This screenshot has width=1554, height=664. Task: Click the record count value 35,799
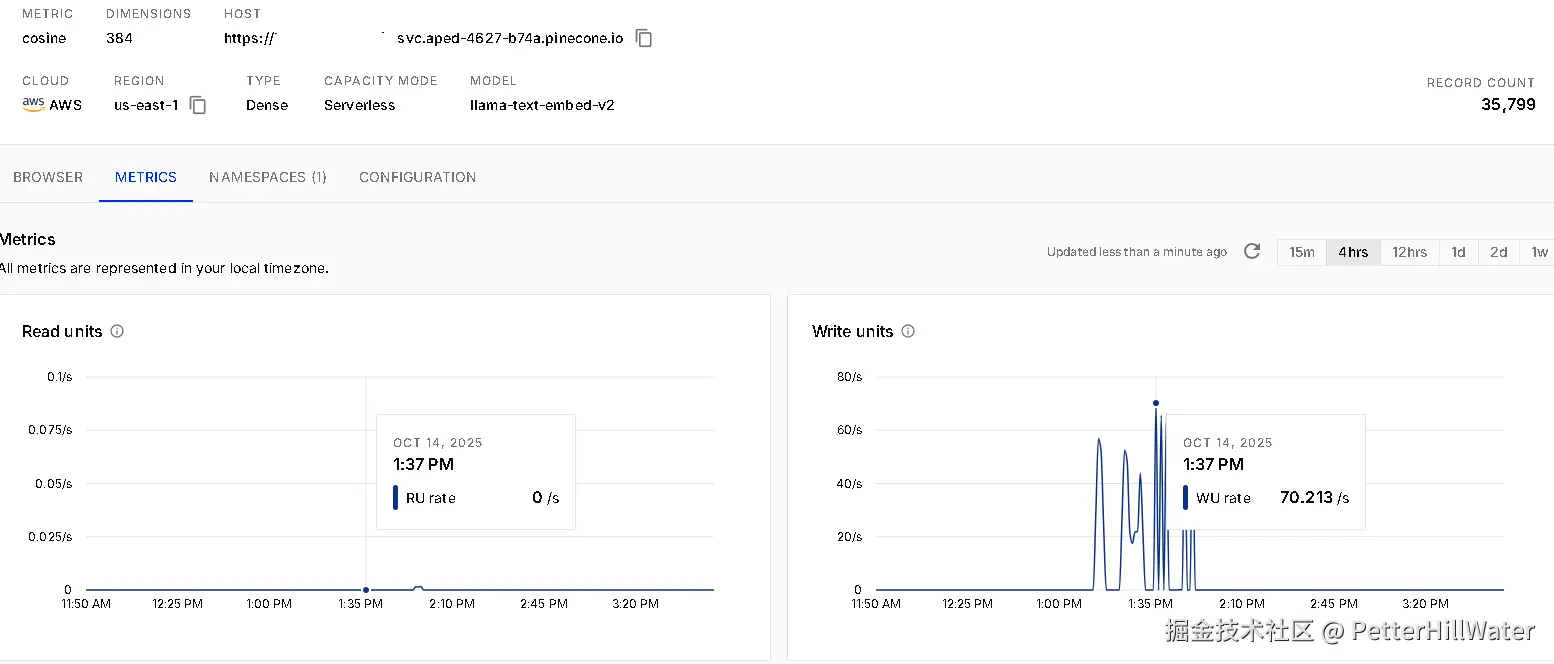[1508, 104]
